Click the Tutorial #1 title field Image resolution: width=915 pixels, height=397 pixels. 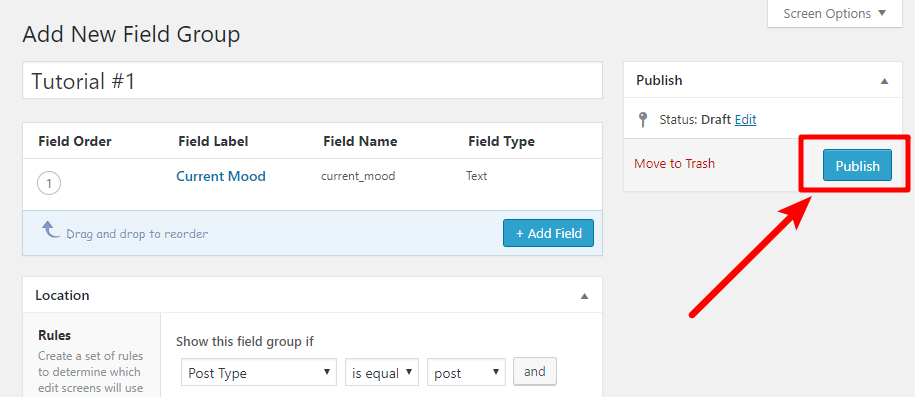pyautogui.click(x=312, y=81)
